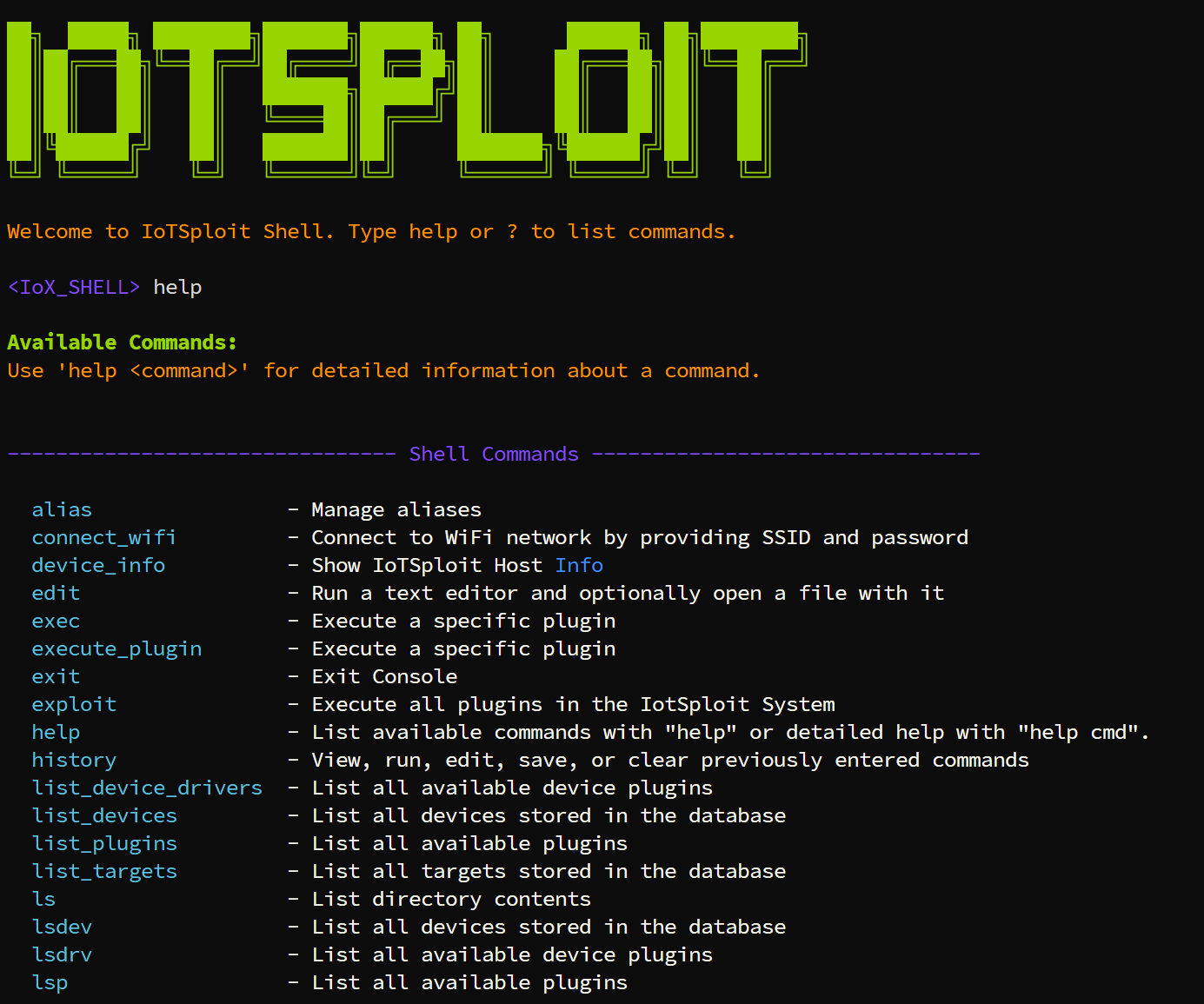Click the 'edit' command name
This screenshot has width=1204, height=1004.
56,593
